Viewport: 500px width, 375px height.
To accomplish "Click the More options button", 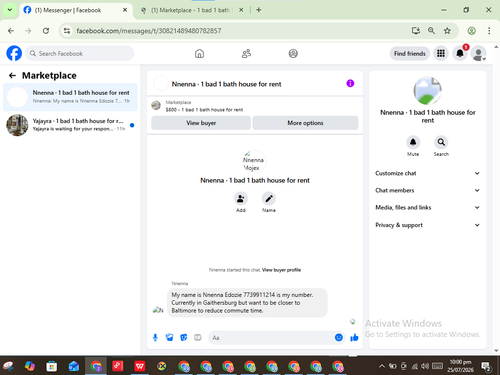I will 305,123.
